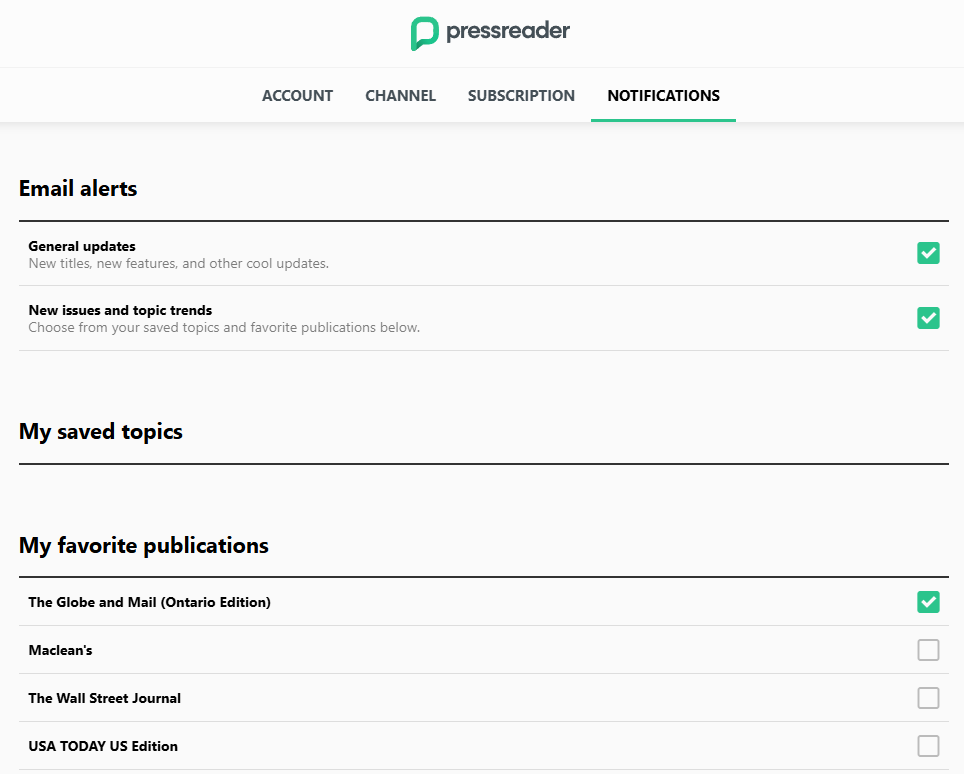The image size is (964, 774).
Task: Click the pressreader wordmark text
Action: 508,31
